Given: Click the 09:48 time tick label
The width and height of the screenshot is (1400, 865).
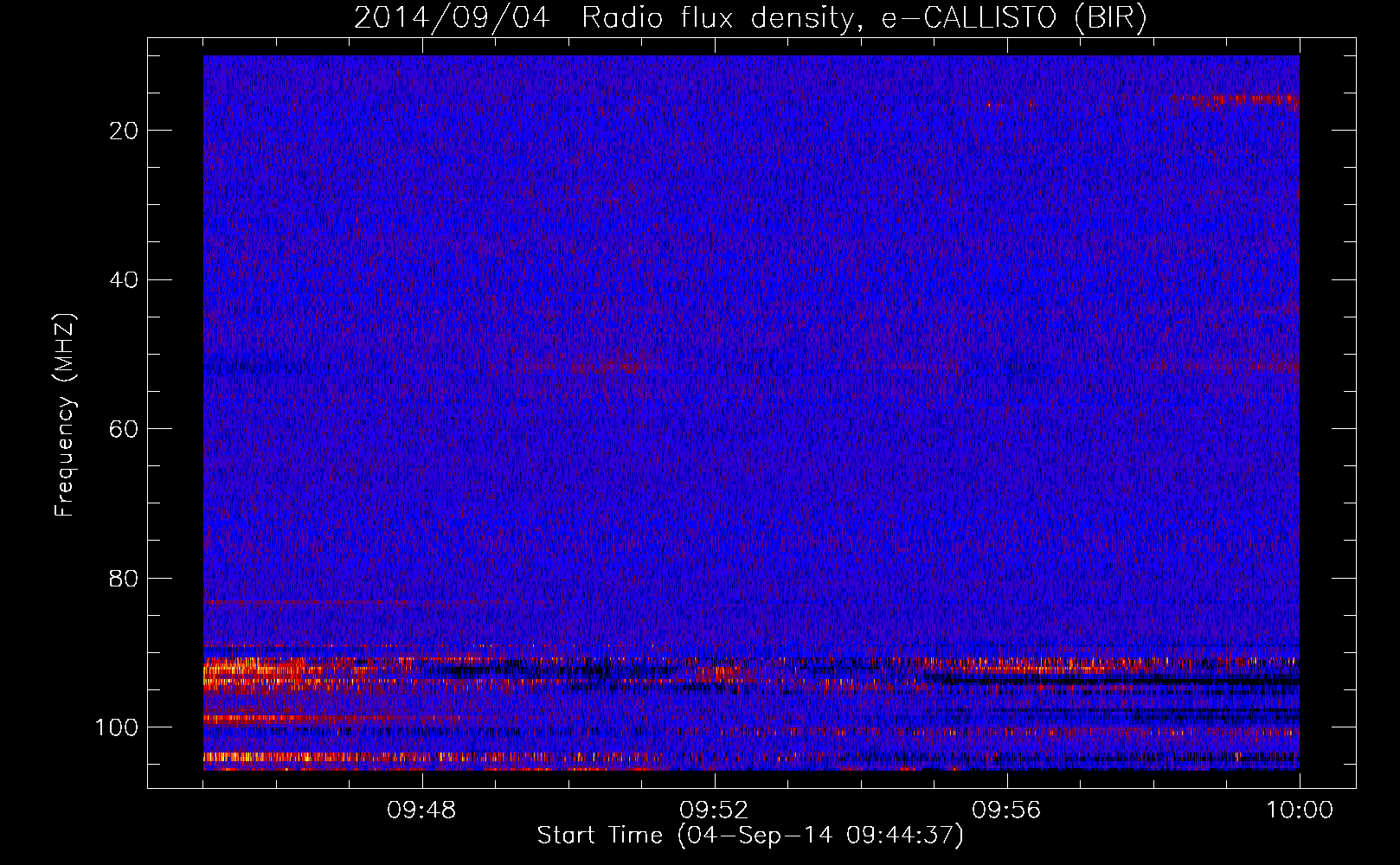Looking at the screenshot, I should (x=421, y=811).
